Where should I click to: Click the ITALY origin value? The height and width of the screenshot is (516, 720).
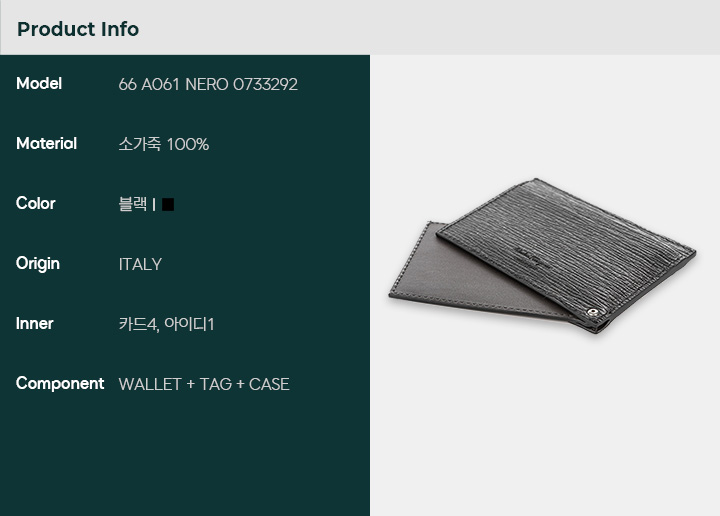[140, 264]
